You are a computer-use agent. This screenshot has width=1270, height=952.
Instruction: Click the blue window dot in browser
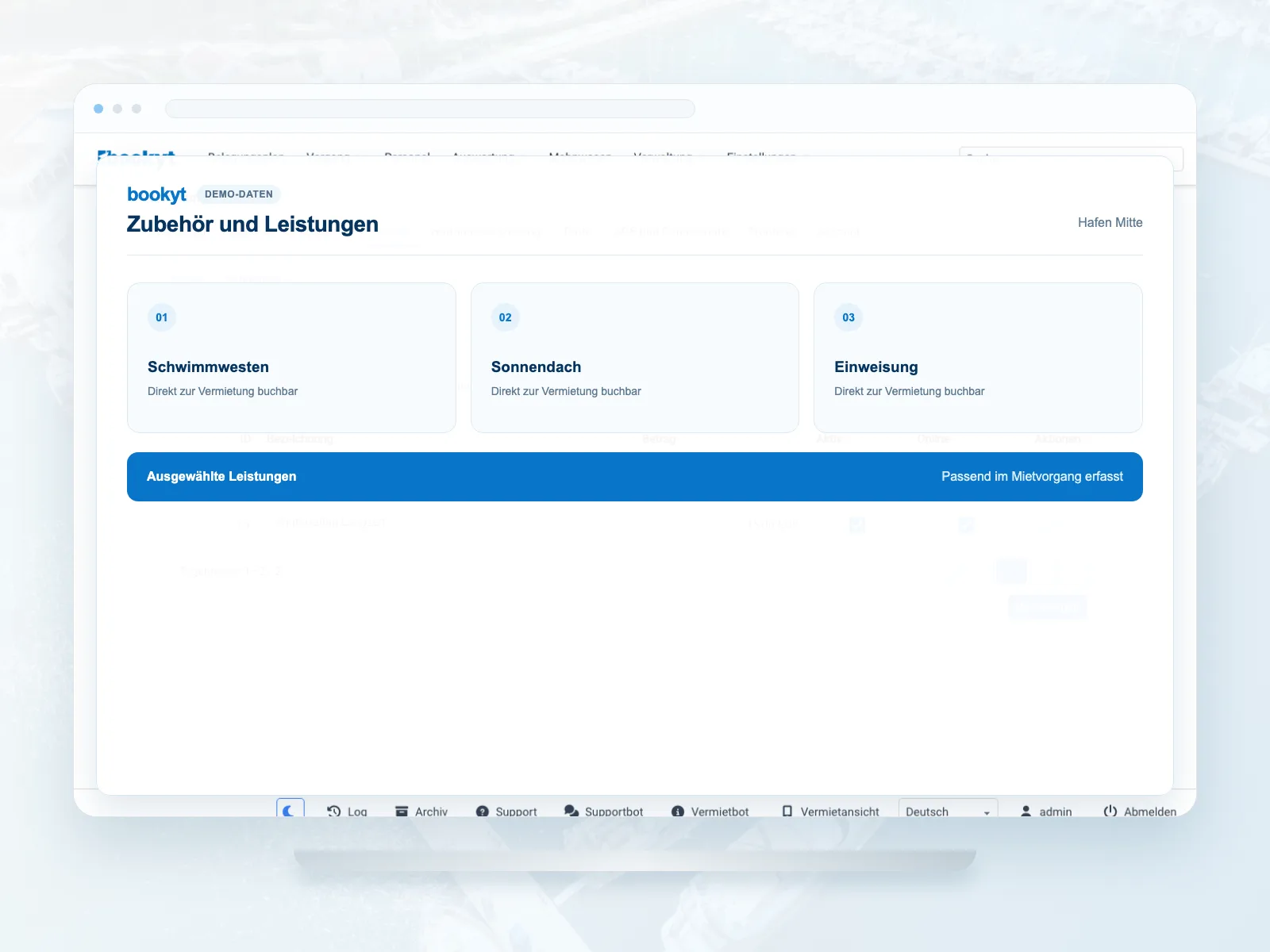click(98, 109)
